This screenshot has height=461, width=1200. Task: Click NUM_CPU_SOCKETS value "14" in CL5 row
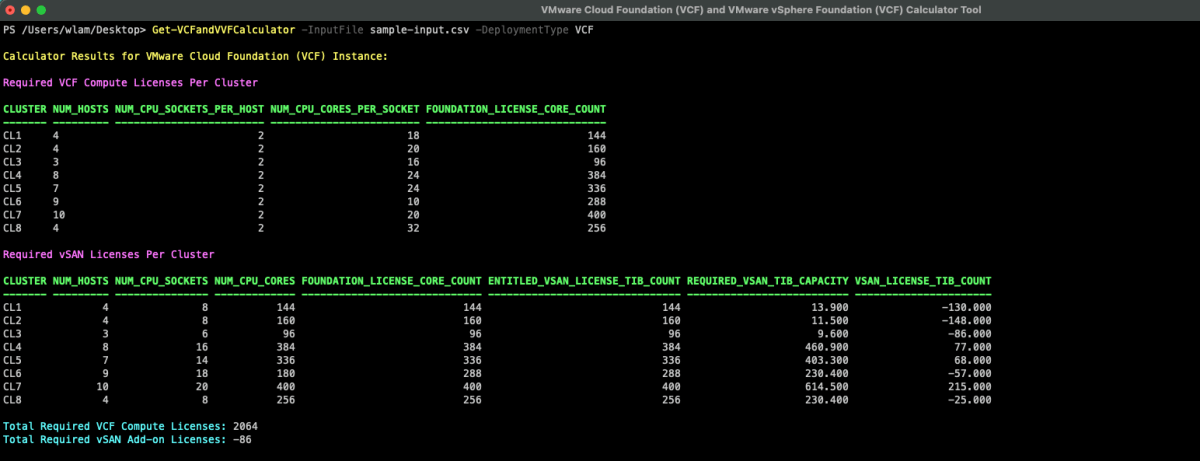click(201, 360)
